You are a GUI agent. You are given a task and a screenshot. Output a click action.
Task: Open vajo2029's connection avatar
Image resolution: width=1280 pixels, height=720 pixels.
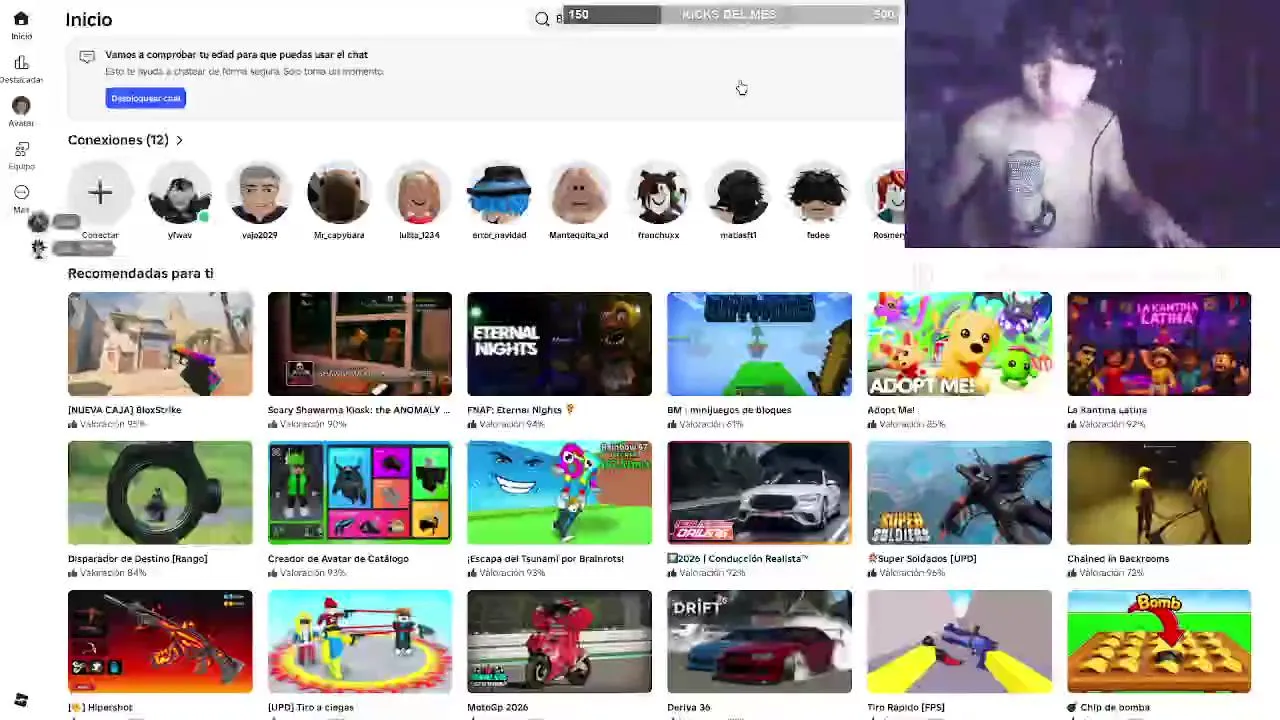tap(259, 192)
